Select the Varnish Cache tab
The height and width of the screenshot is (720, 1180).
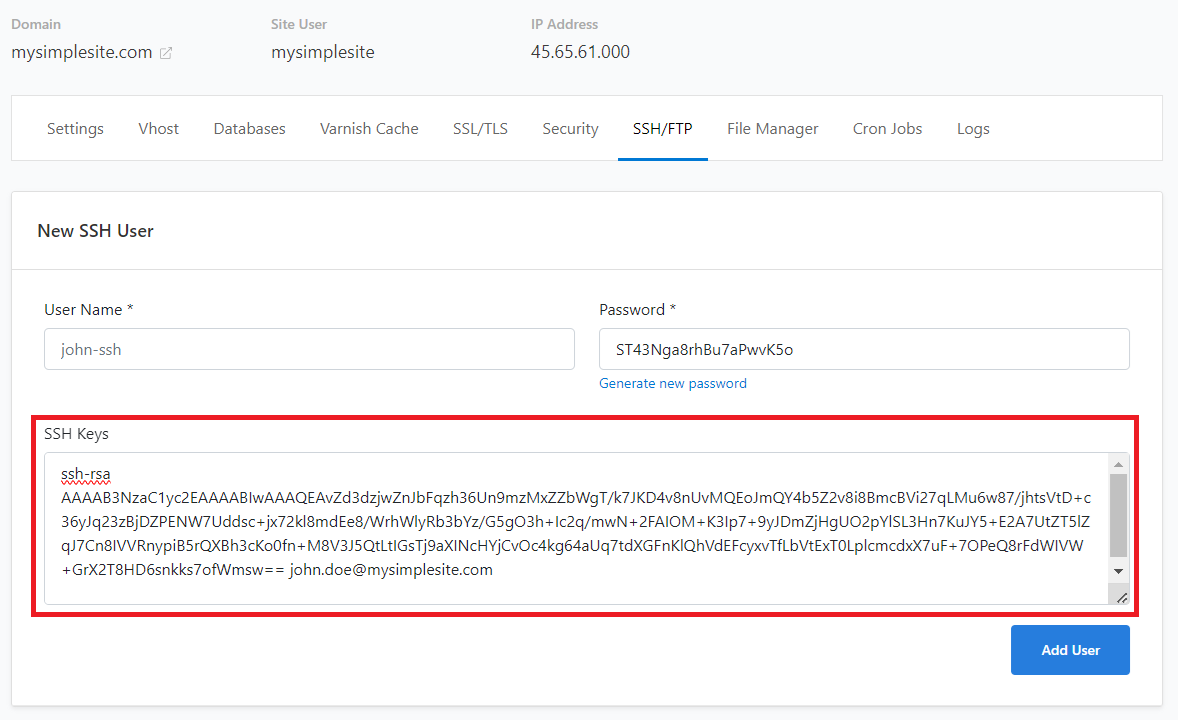[369, 128]
